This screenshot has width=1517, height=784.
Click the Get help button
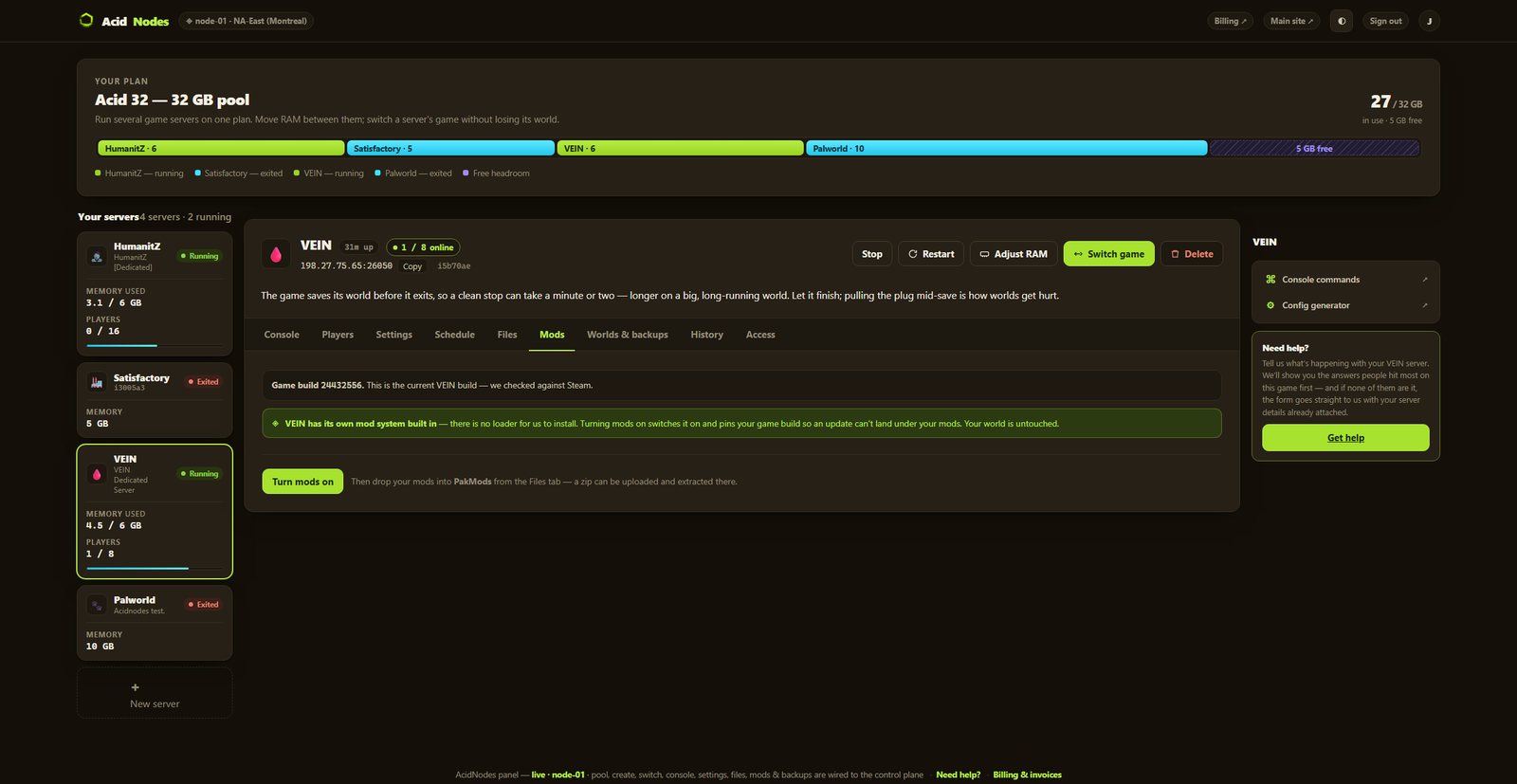tap(1345, 438)
